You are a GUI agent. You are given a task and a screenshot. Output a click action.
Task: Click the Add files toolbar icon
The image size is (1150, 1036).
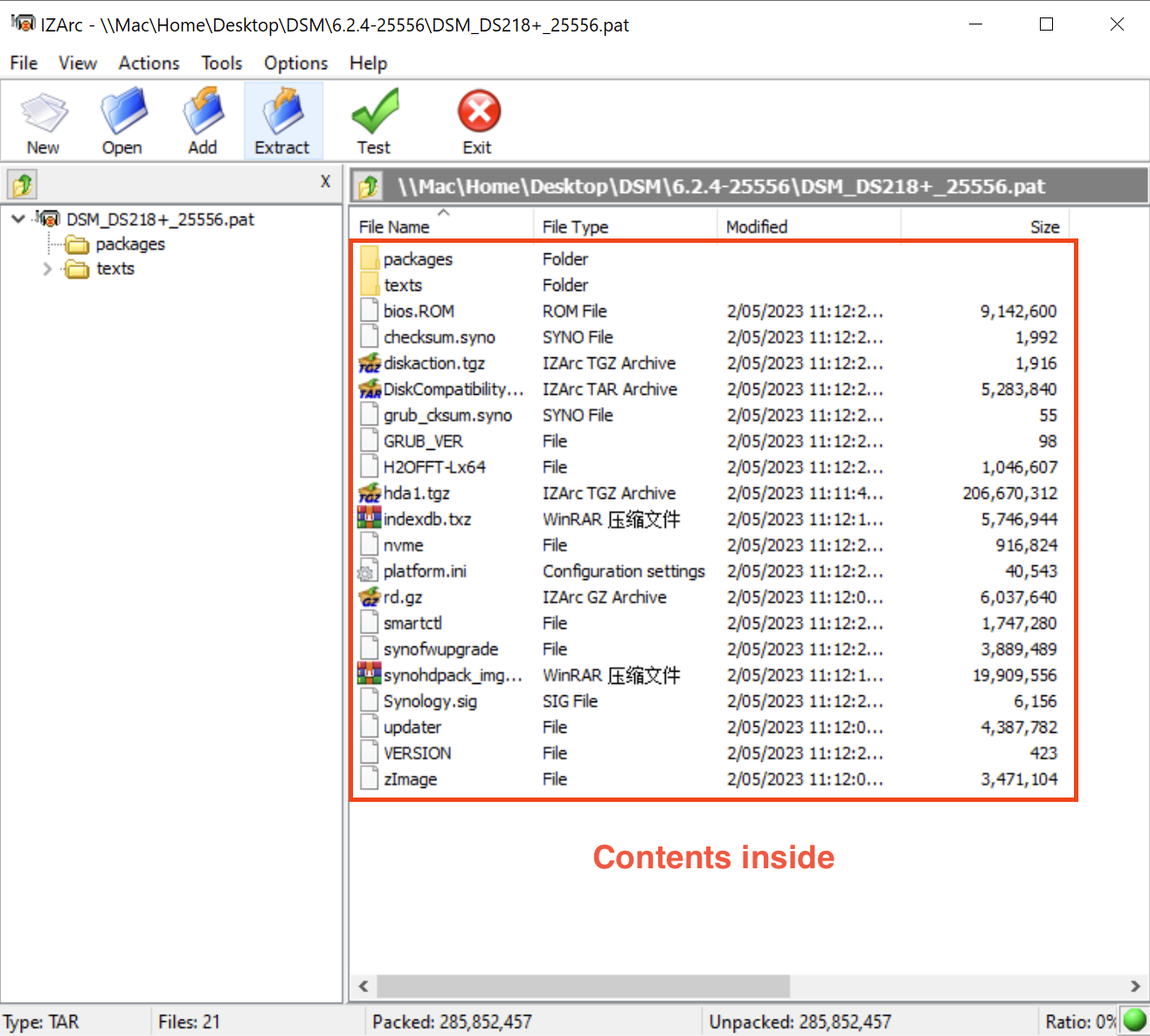(x=203, y=112)
